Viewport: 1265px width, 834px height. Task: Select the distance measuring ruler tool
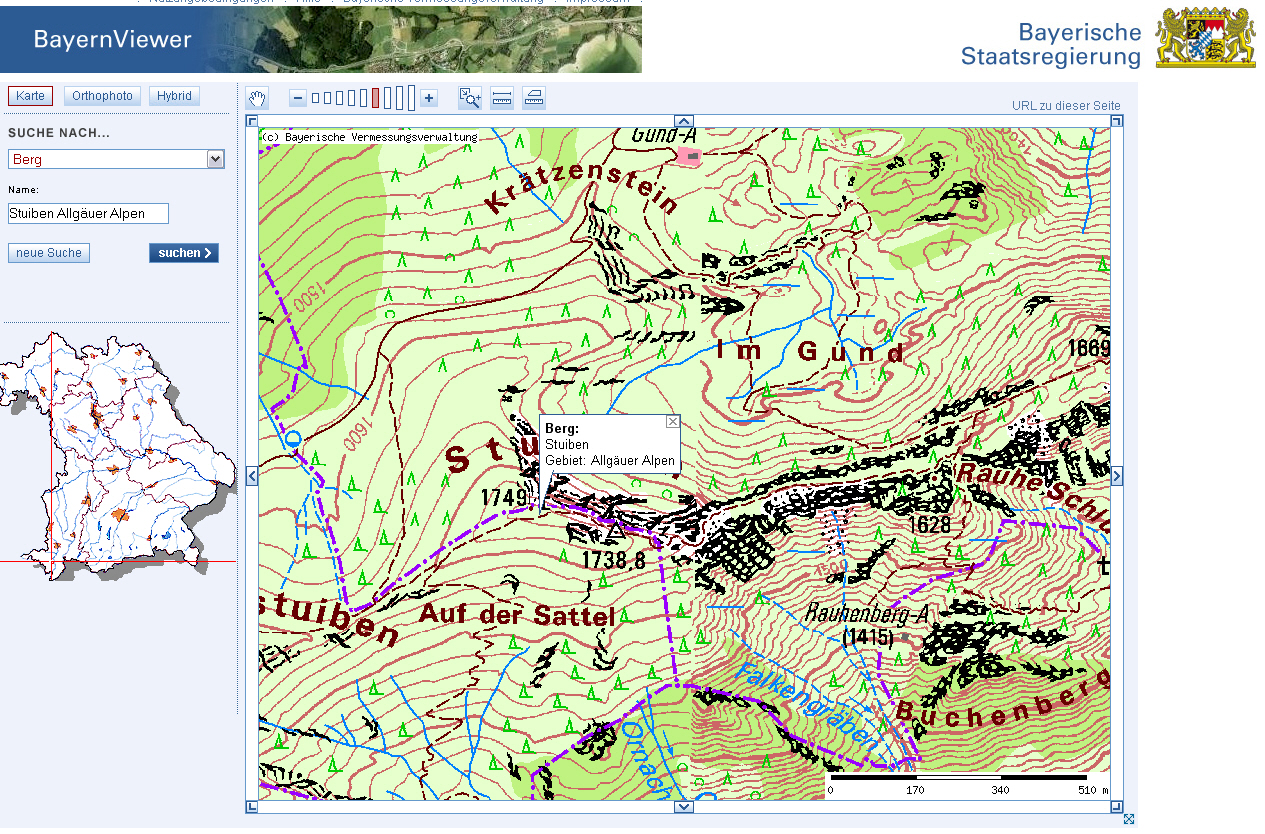pyautogui.click(x=502, y=98)
